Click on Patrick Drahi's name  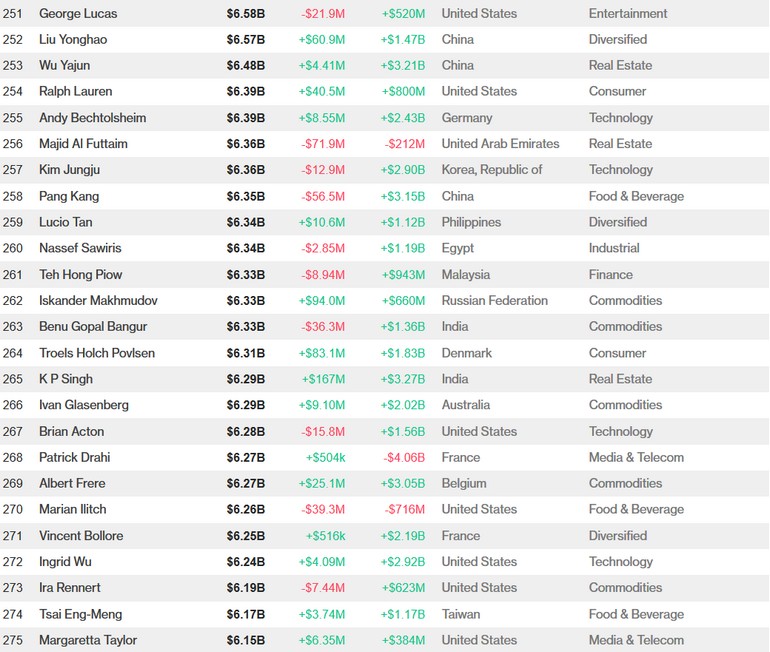(75, 457)
